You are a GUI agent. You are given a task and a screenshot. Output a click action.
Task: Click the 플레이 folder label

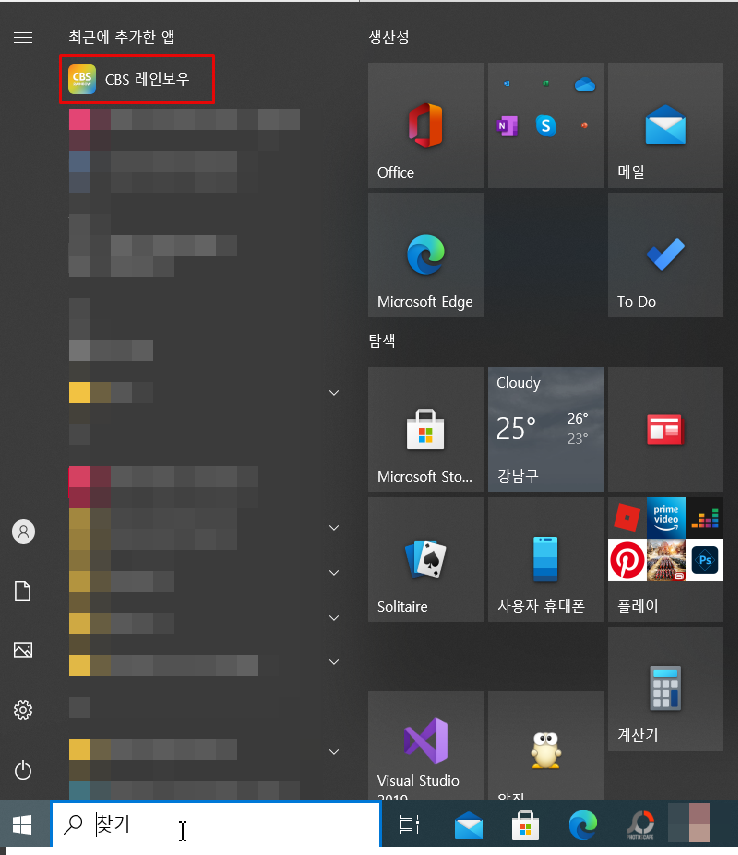pos(637,606)
